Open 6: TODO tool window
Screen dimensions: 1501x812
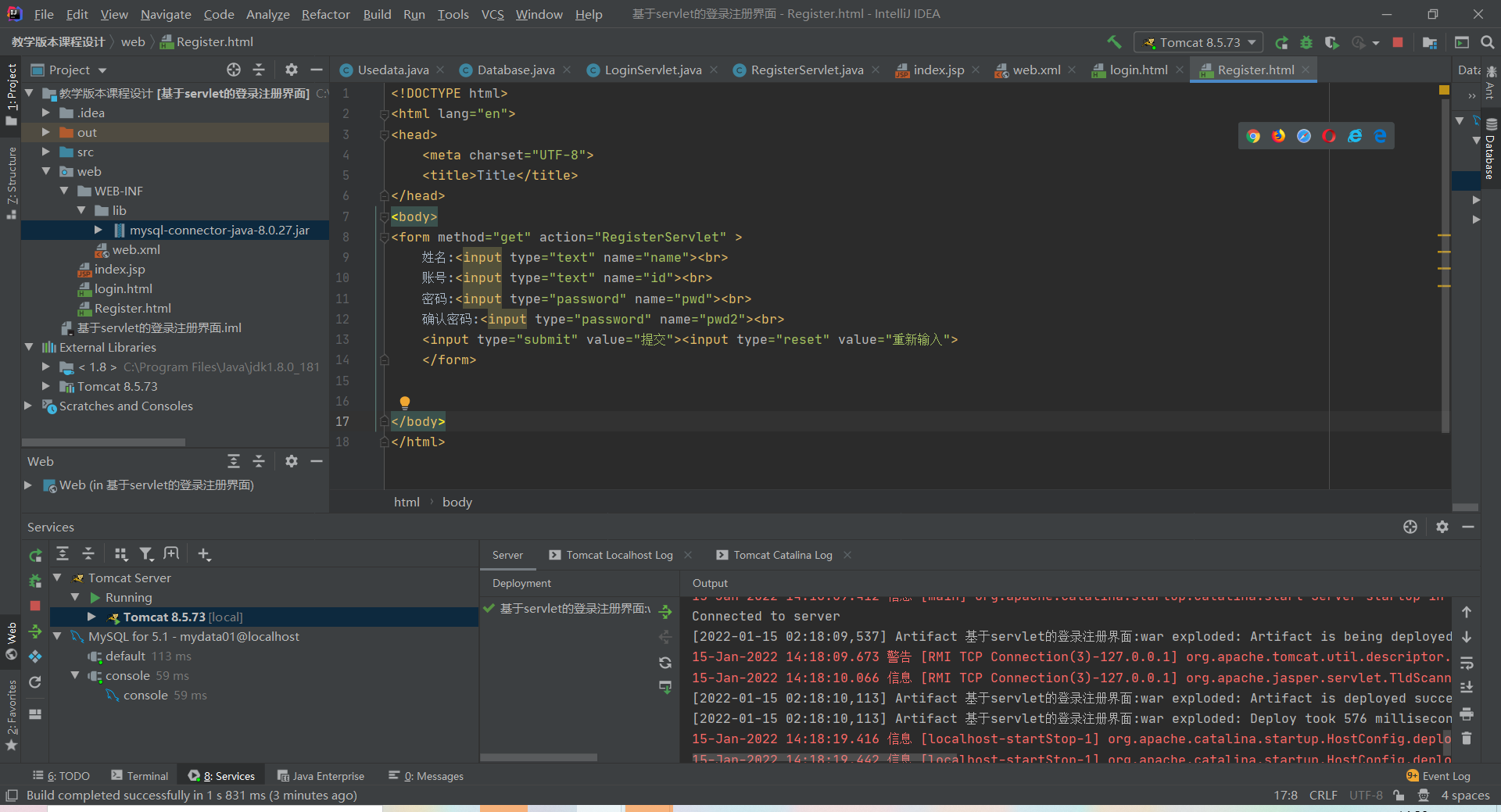(x=61, y=775)
